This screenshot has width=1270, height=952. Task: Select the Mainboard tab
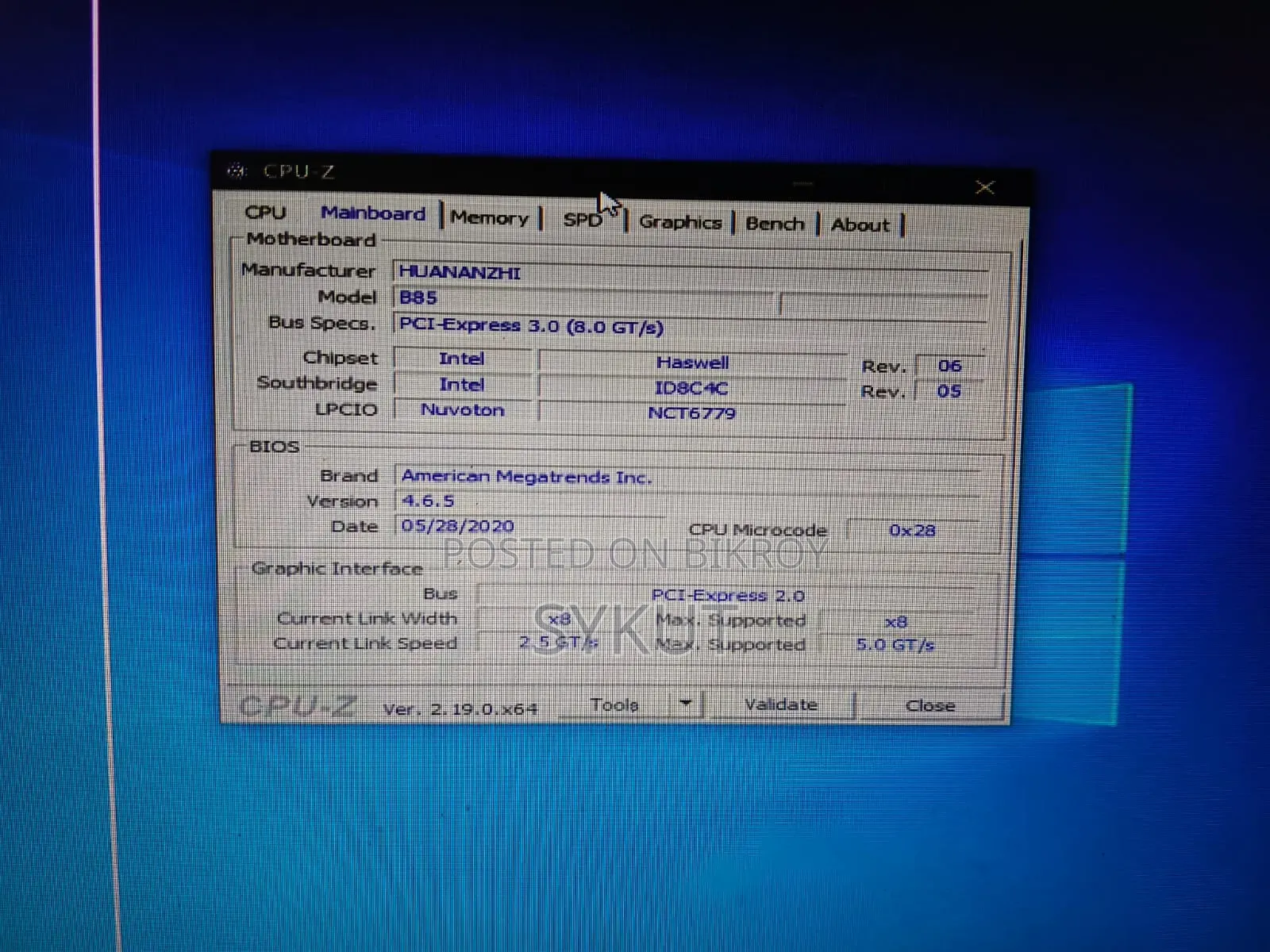tap(373, 213)
